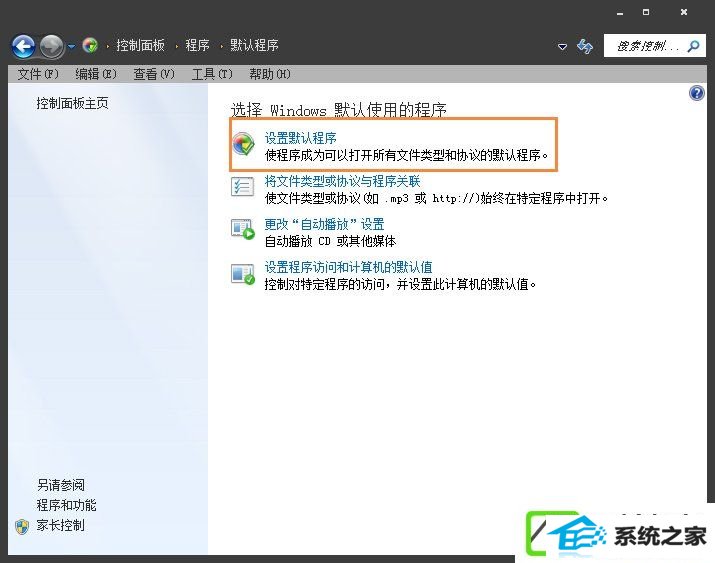Click the 使文件类型或协议(如 .mp3 description
The height and width of the screenshot is (563, 715).
click(x=436, y=198)
